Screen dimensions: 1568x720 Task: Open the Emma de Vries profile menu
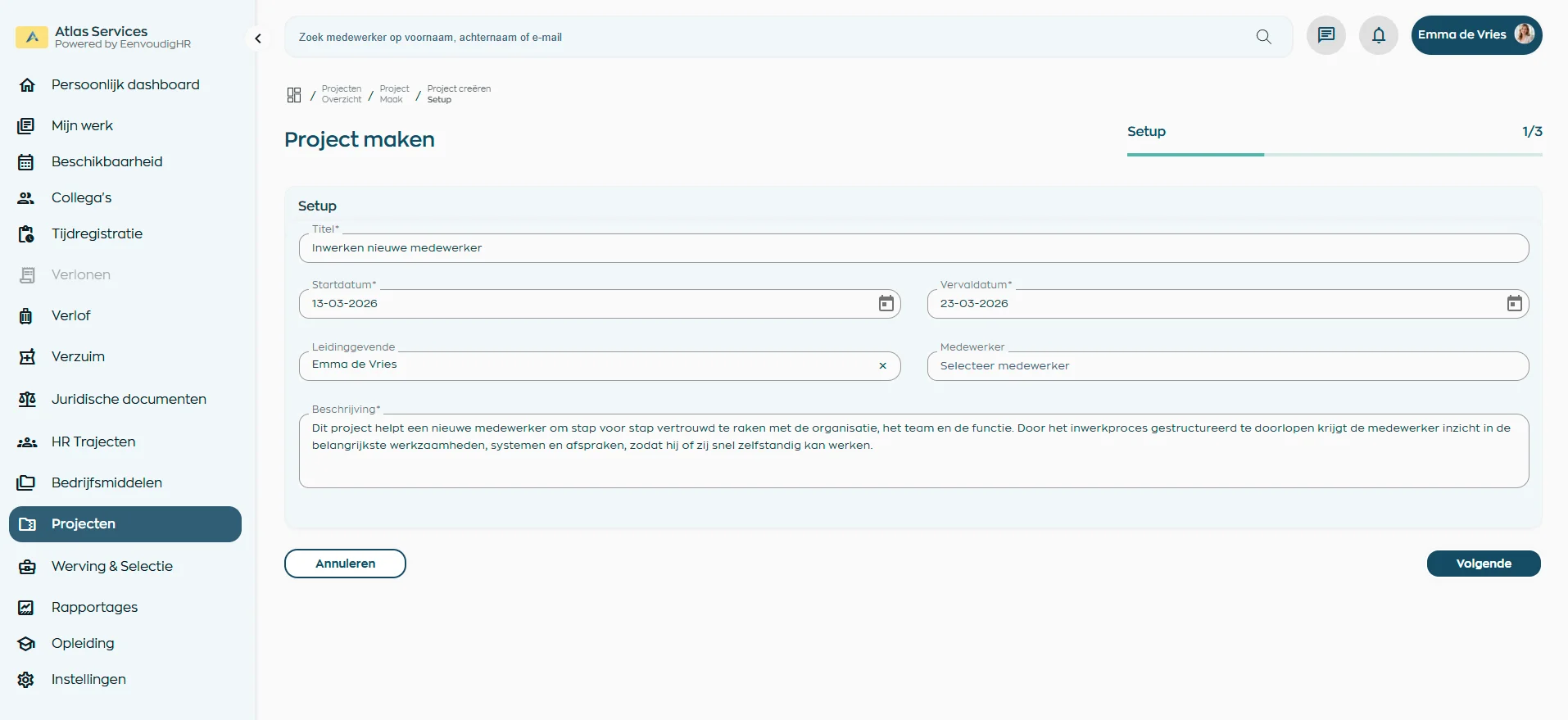[x=1475, y=35]
